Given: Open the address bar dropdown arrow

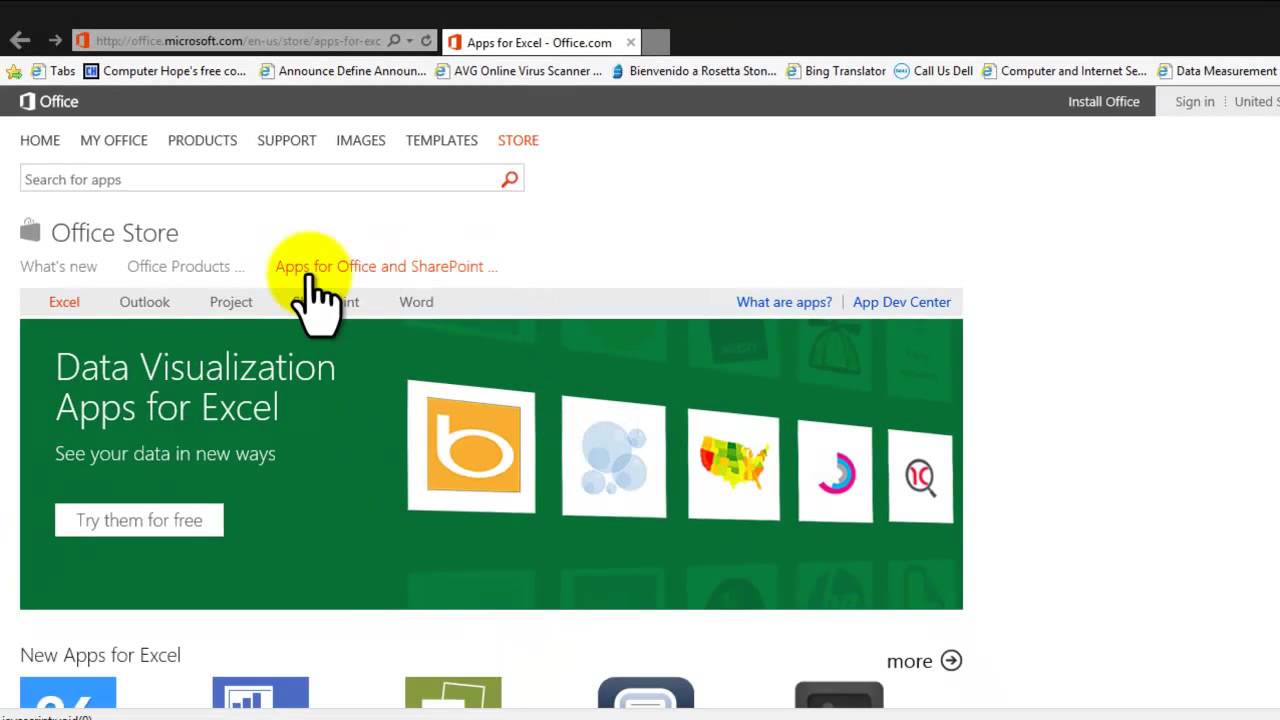Looking at the screenshot, I should point(410,41).
